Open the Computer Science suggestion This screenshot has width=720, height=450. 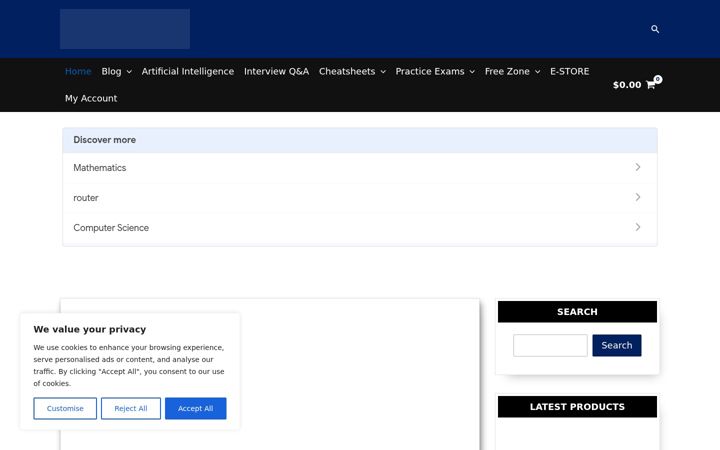(x=360, y=228)
